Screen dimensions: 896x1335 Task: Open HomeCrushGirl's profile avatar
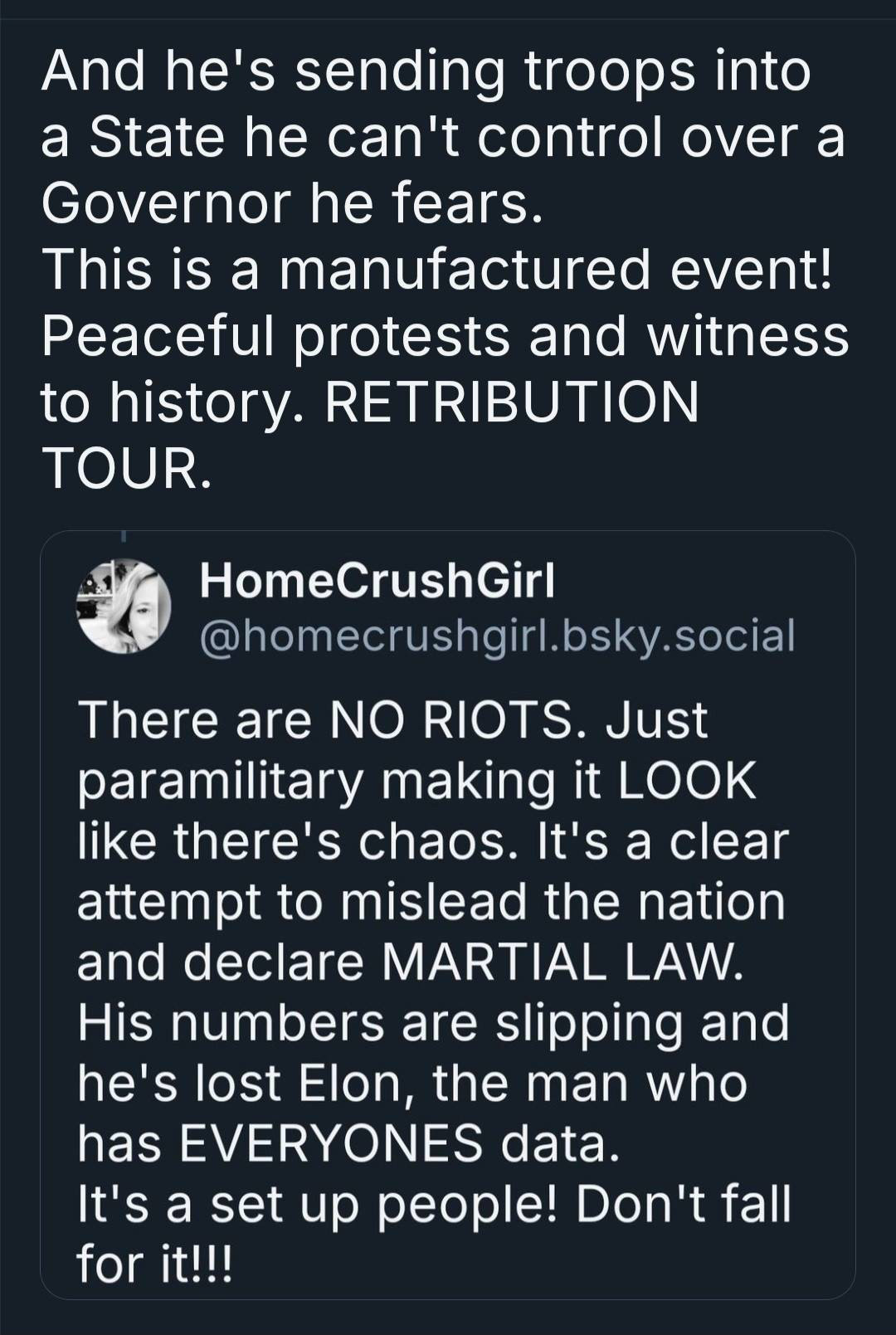[124, 605]
